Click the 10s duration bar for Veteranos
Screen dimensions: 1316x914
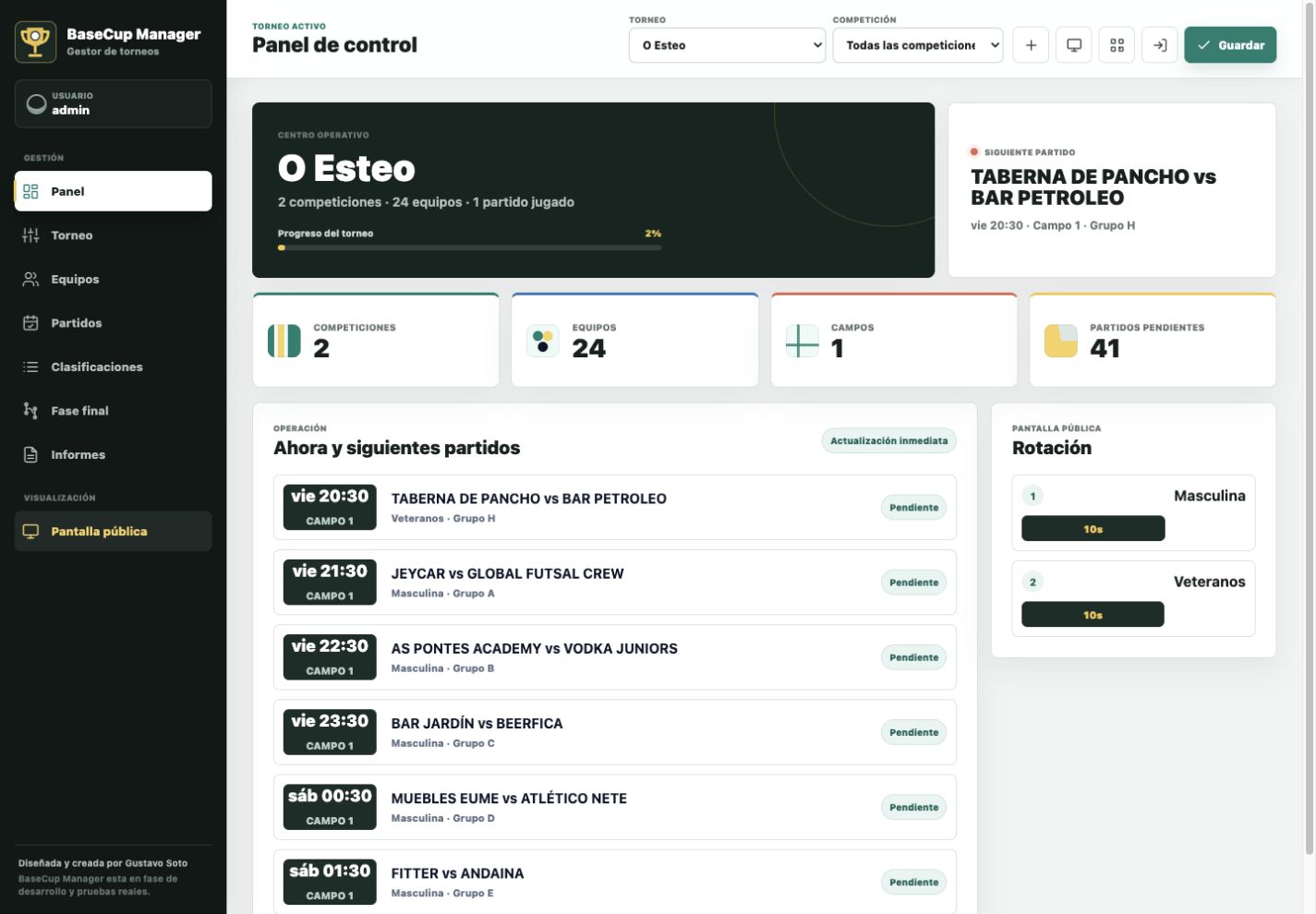click(1093, 615)
